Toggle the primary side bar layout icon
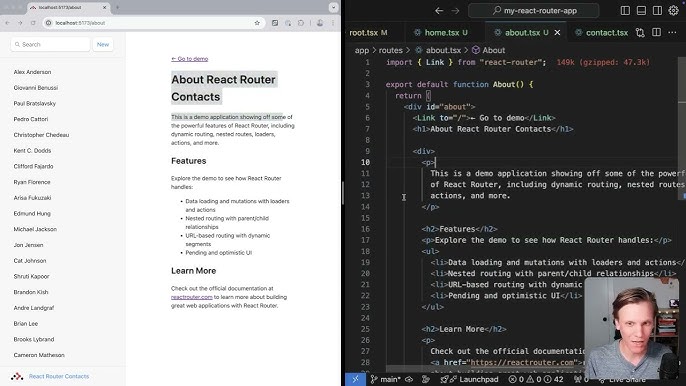 [x=625, y=11]
